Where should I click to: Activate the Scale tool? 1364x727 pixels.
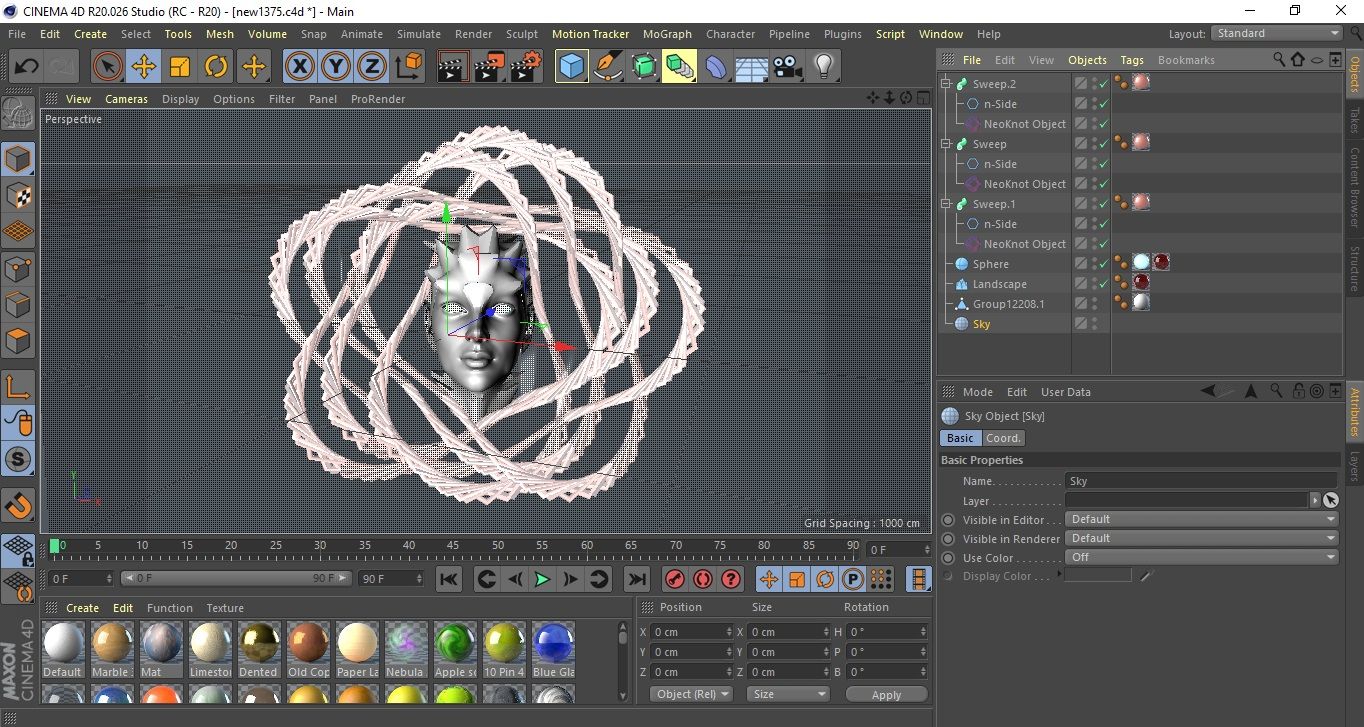point(180,67)
